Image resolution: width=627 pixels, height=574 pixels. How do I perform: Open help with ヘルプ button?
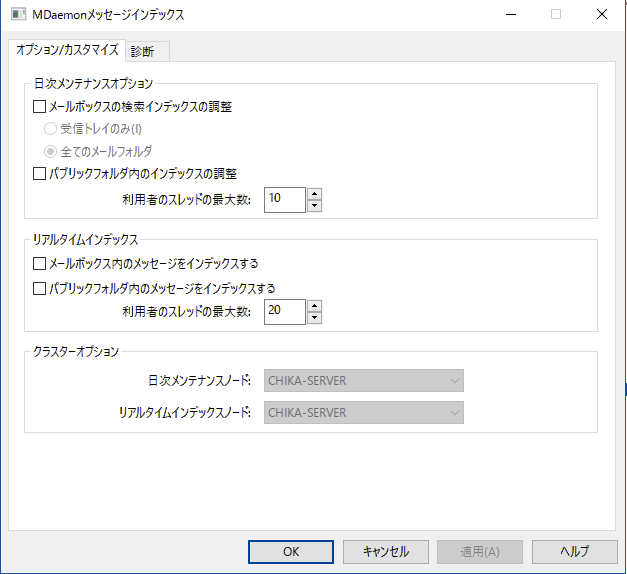click(574, 551)
